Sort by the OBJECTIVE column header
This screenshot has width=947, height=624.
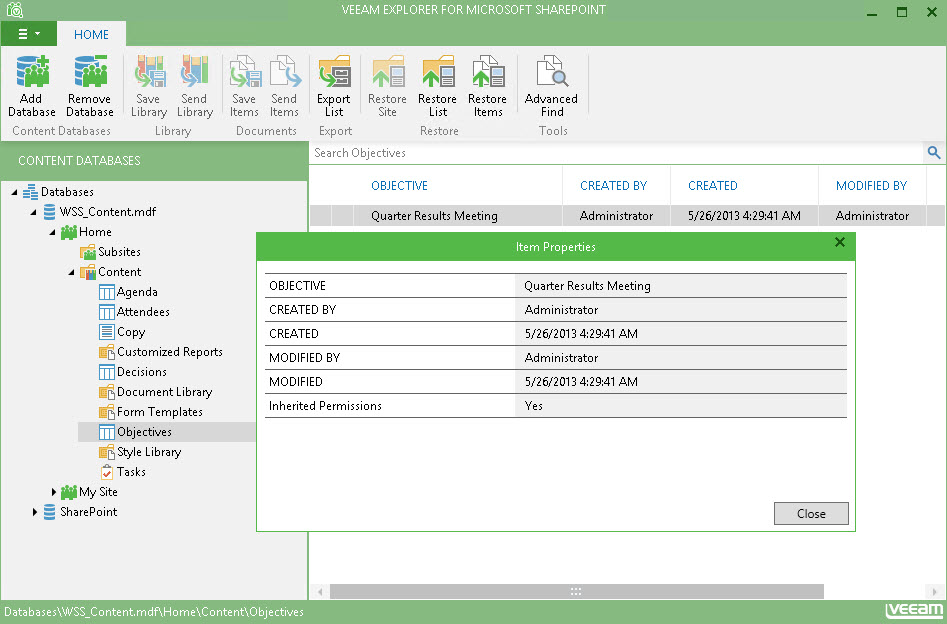pos(399,185)
